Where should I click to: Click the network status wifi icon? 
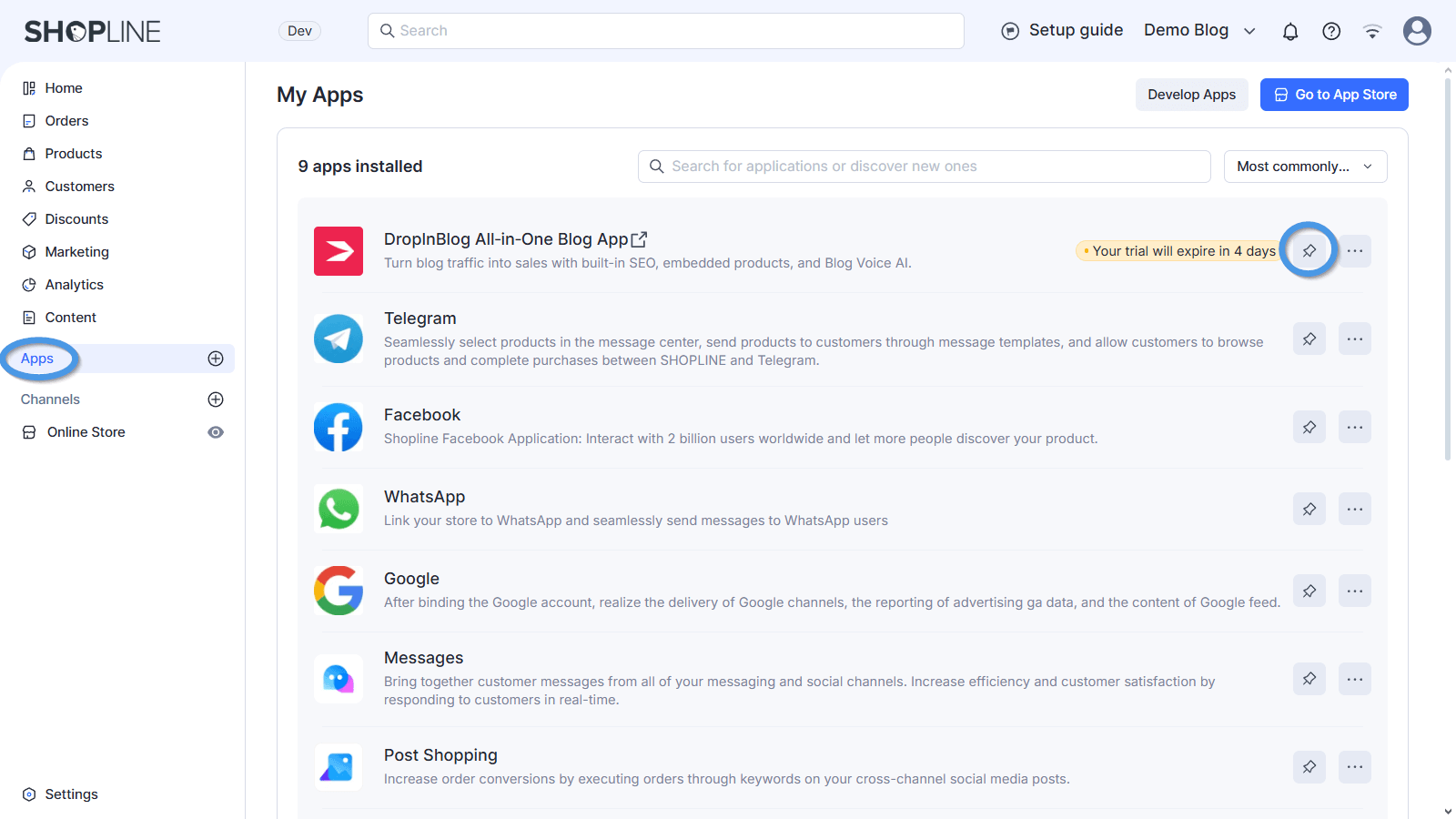(x=1371, y=32)
